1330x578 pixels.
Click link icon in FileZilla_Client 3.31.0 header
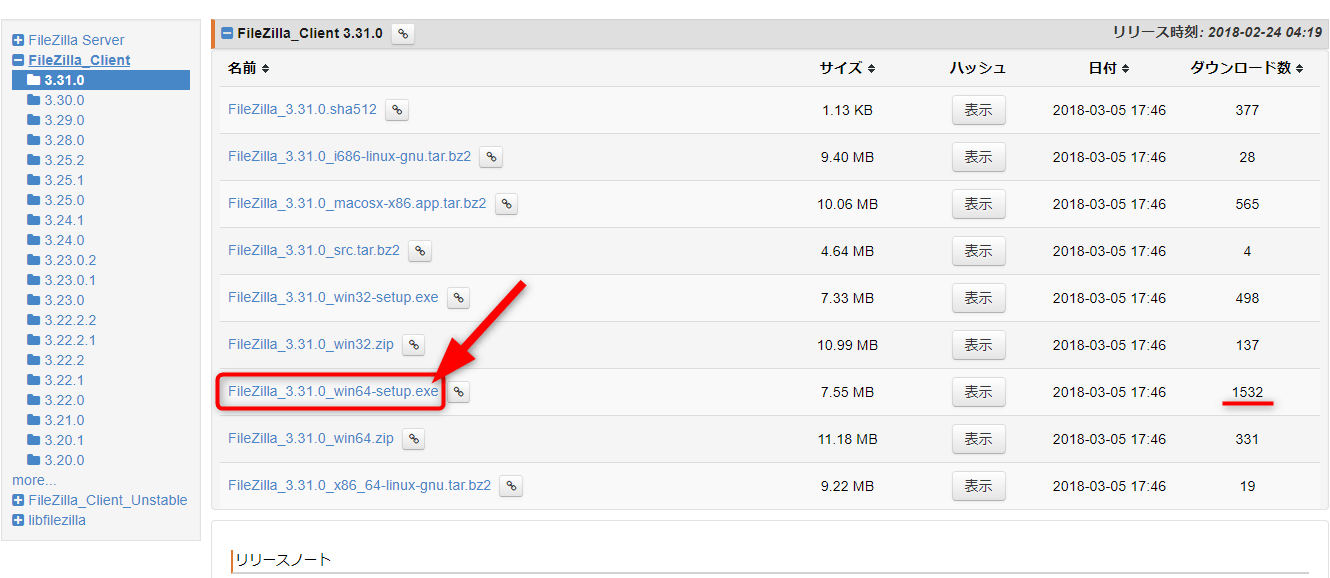402,34
